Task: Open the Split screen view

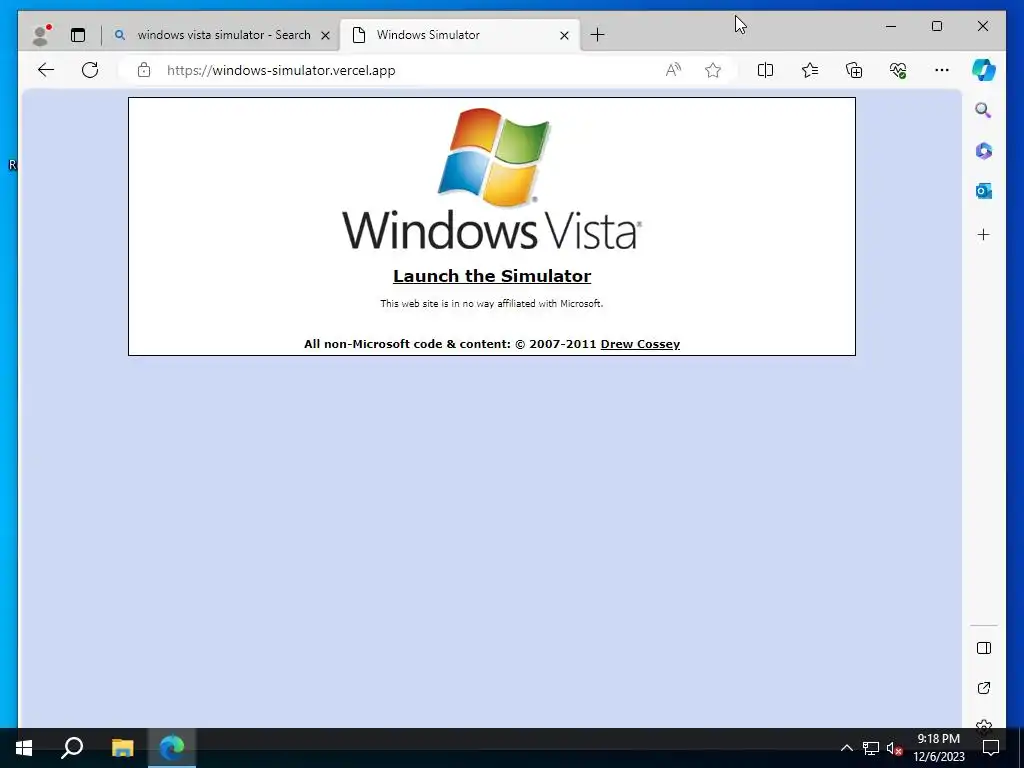Action: (765, 70)
